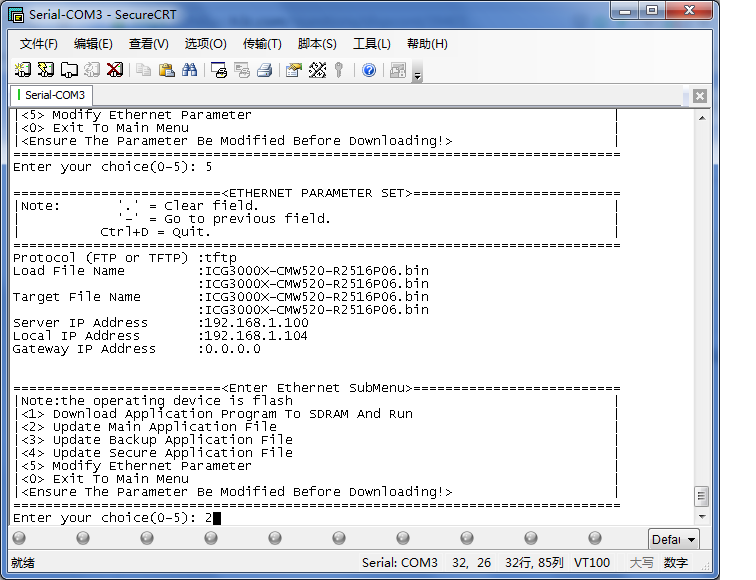Click Gateway IP Address 0.0.0.0 line
This screenshot has height=580, width=756.
[x=136, y=349]
